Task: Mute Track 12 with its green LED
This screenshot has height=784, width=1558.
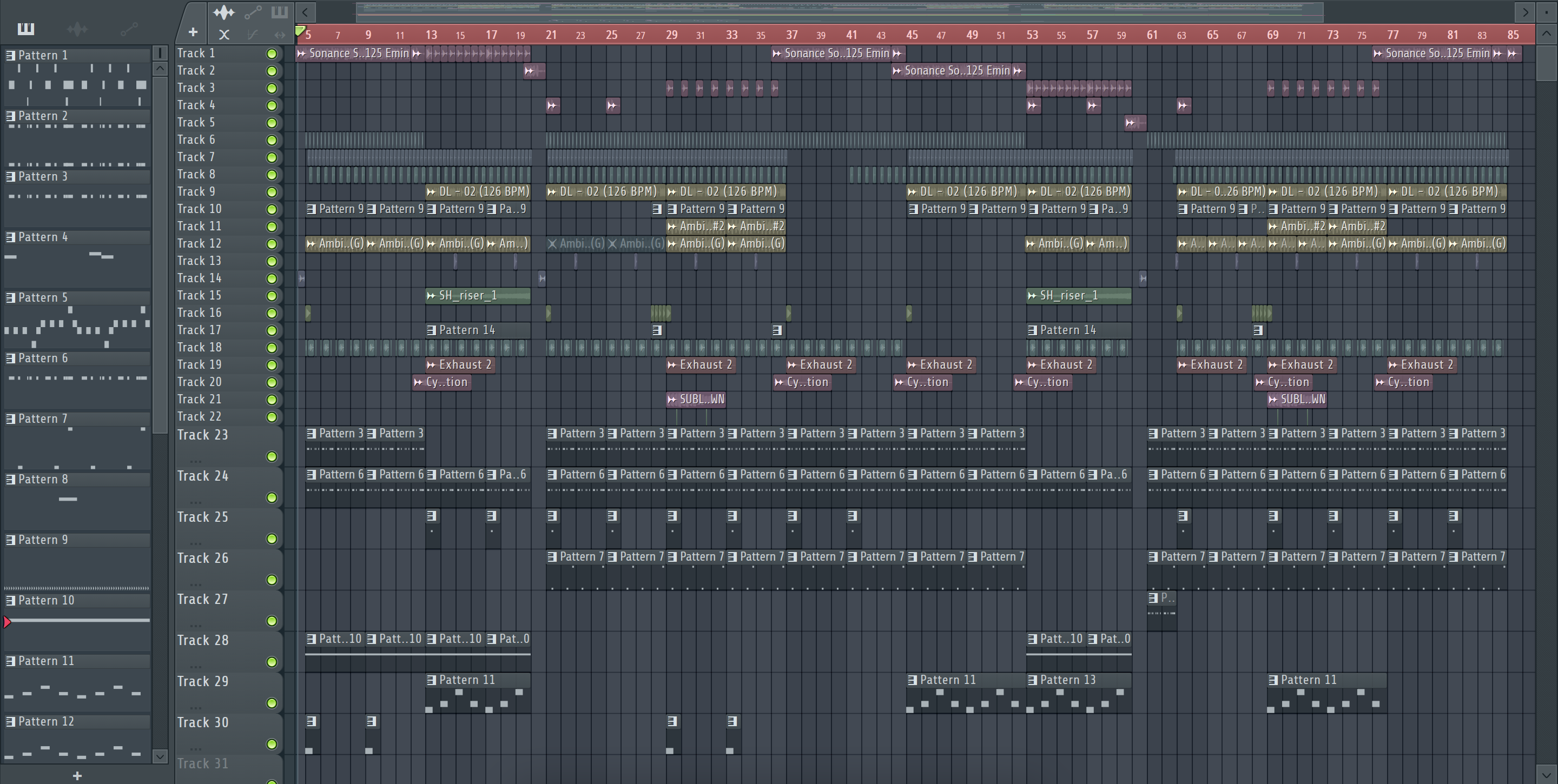Action: [272, 244]
